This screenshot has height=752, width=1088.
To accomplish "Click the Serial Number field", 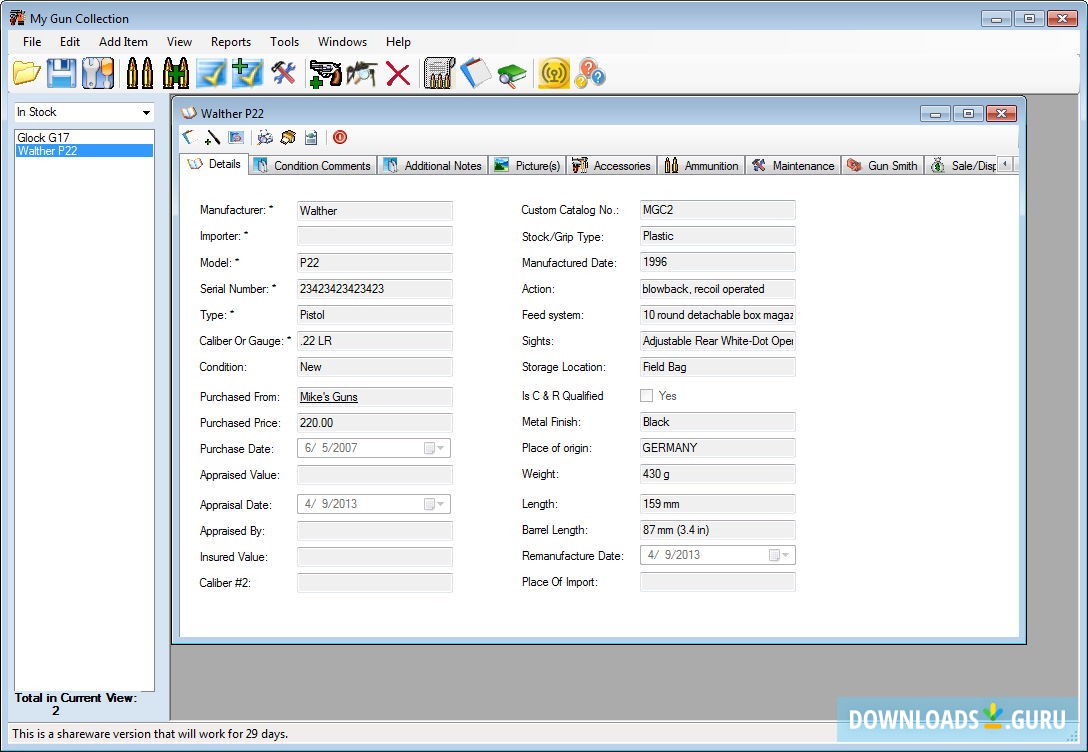I will pyautogui.click(x=375, y=289).
